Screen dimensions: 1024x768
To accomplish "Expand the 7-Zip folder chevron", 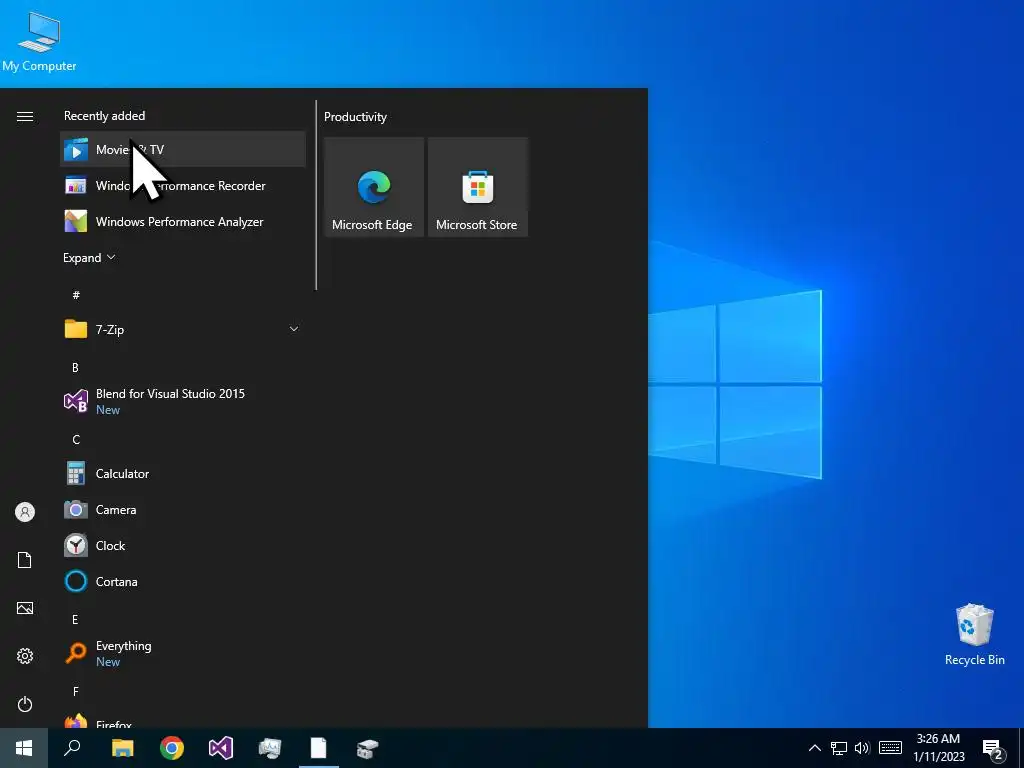I will click(x=294, y=329).
